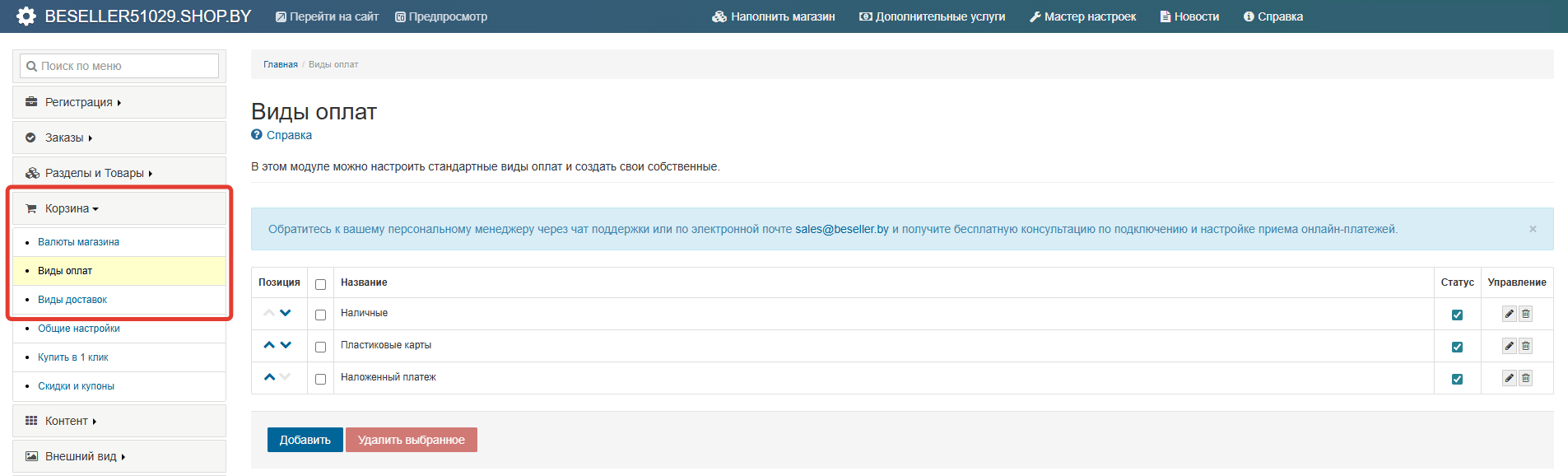This screenshot has height=476, width=1568.
Task: Delete Наличные using trash icon
Action: 1525,314
